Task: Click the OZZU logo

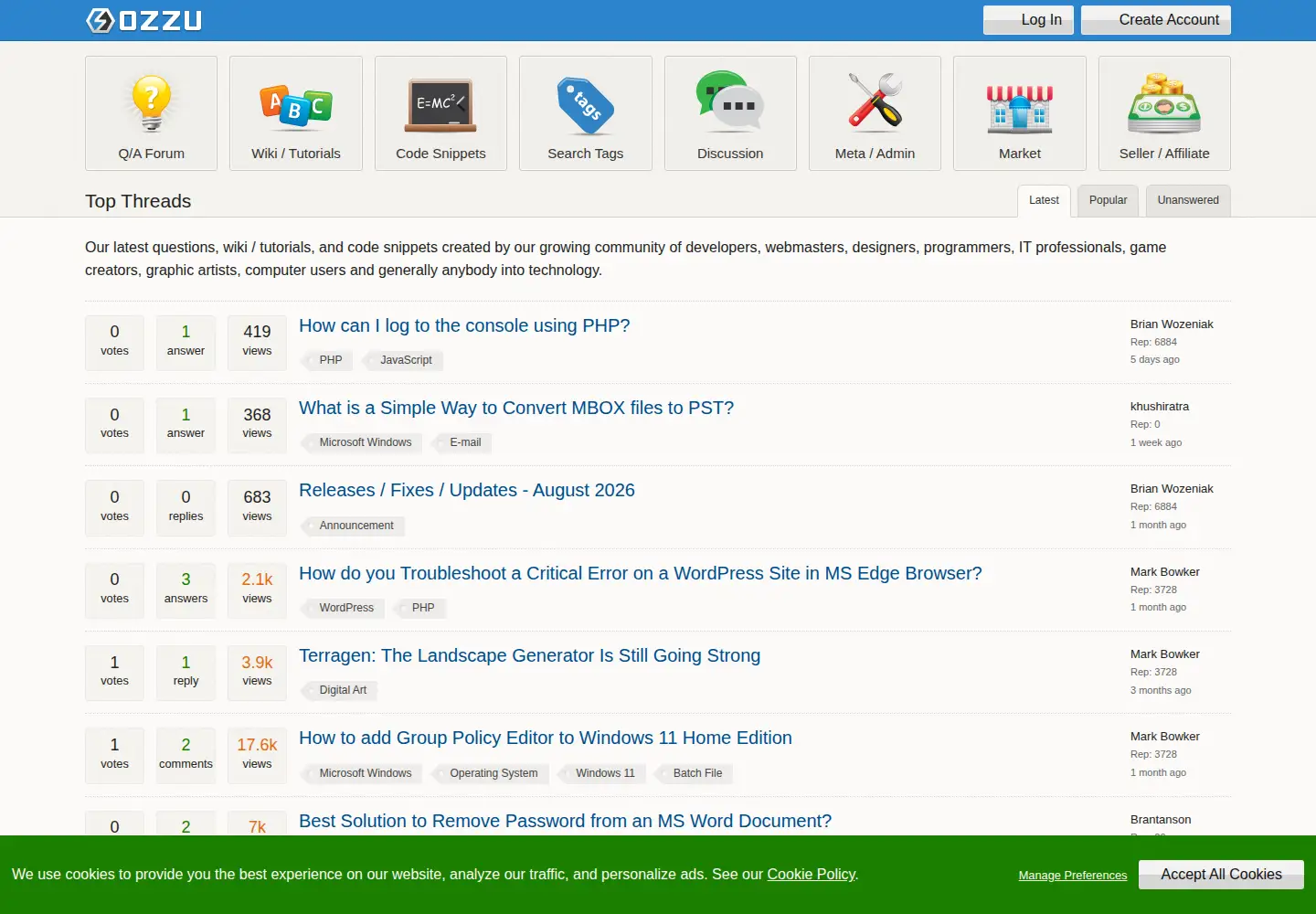Action: (x=143, y=20)
